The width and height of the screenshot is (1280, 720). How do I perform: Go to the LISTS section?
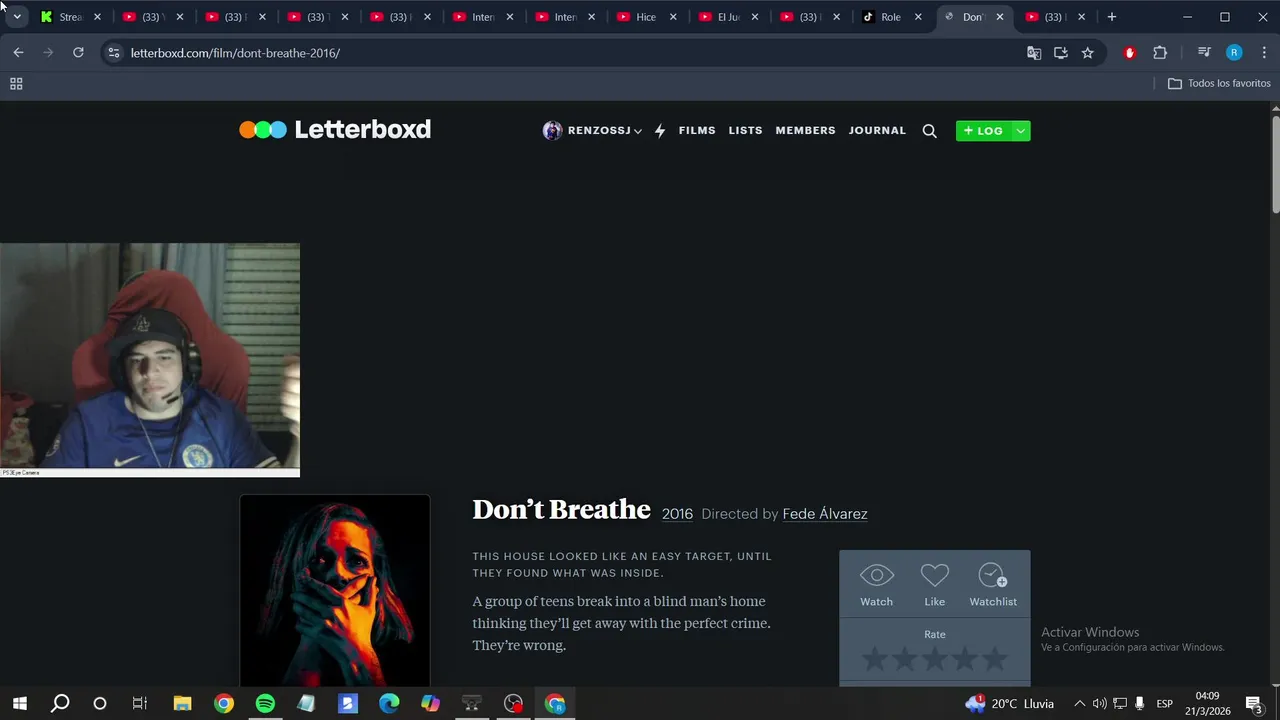[745, 131]
